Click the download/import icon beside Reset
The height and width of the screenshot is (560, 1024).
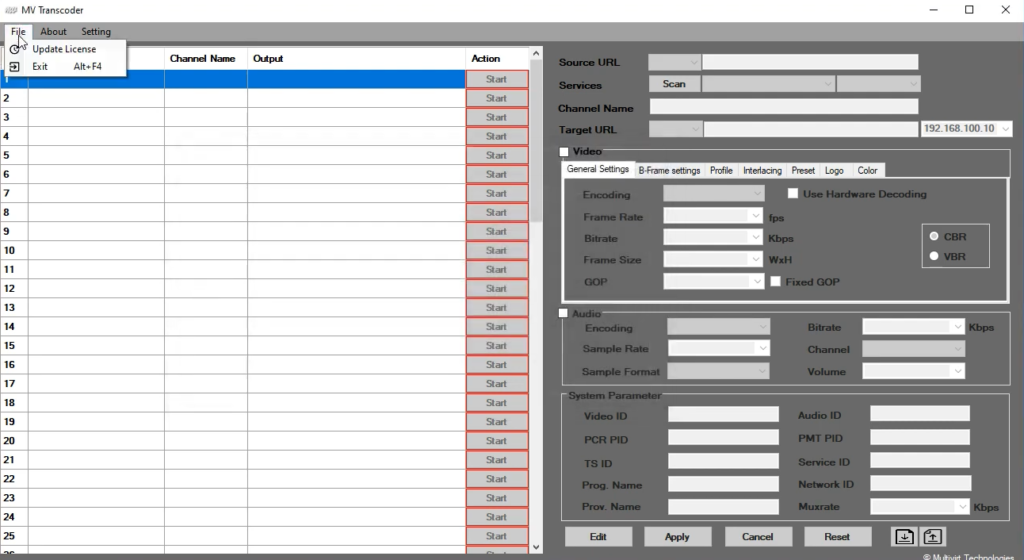904,536
